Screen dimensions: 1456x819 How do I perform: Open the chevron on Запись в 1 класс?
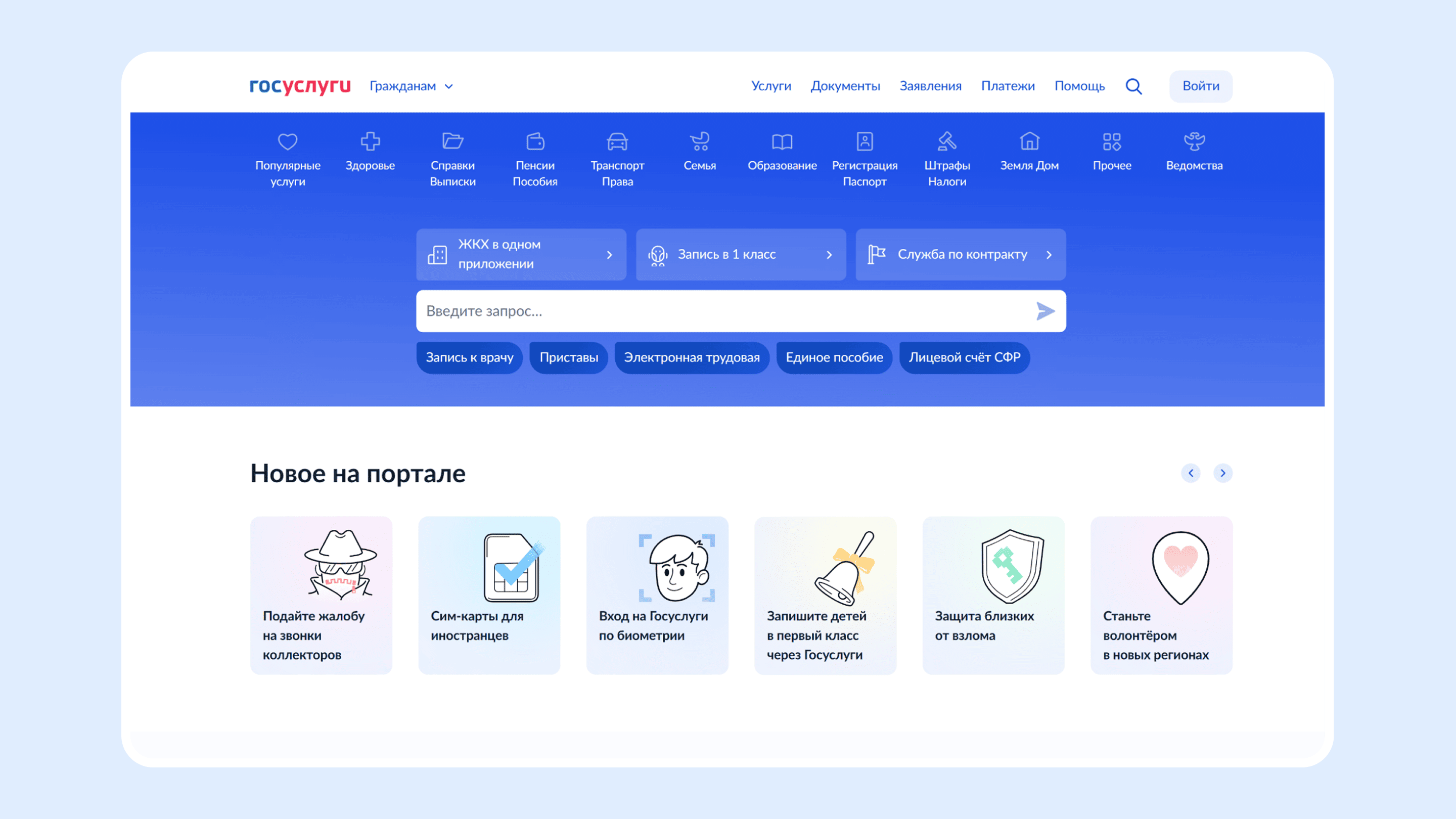pyautogui.click(x=829, y=255)
